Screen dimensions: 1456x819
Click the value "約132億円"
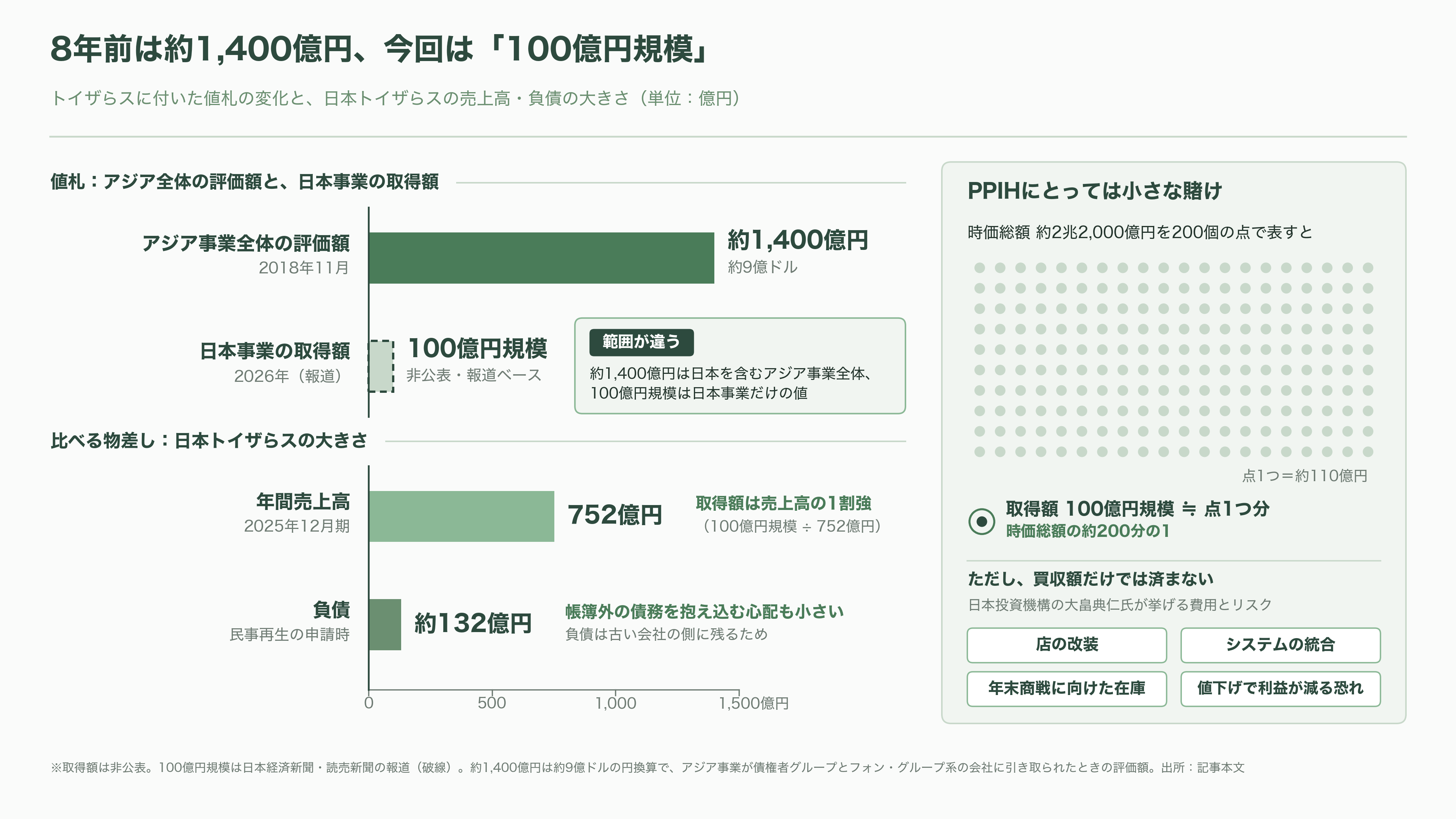point(473,623)
